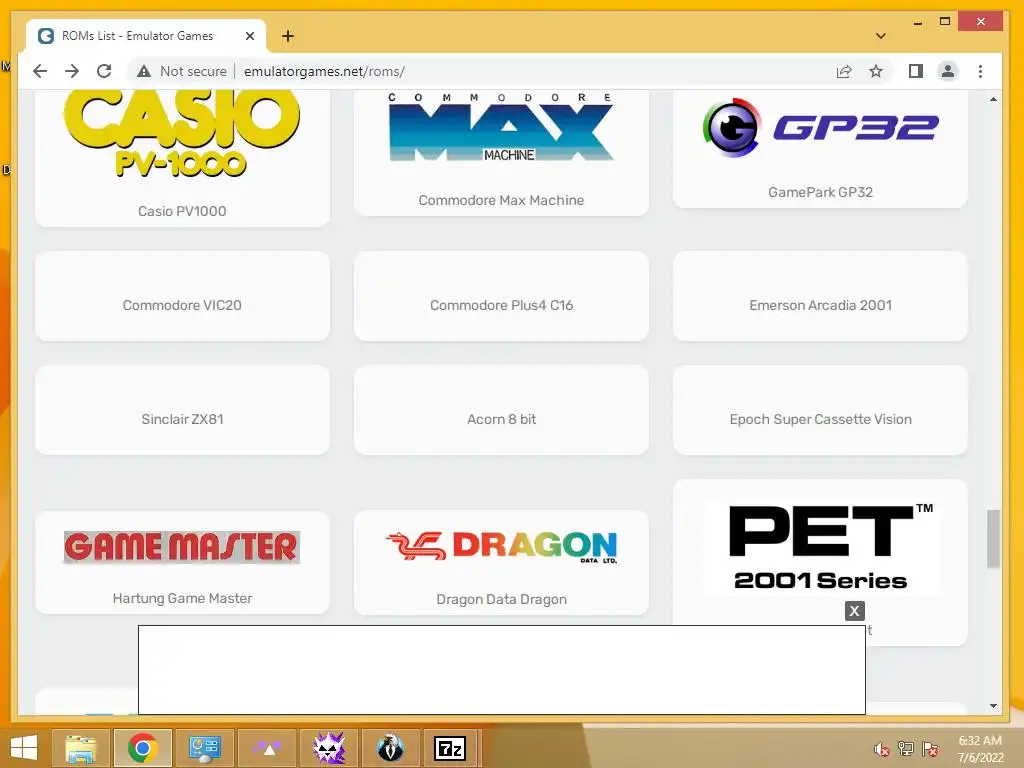Click the muted volume tray icon

point(882,749)
